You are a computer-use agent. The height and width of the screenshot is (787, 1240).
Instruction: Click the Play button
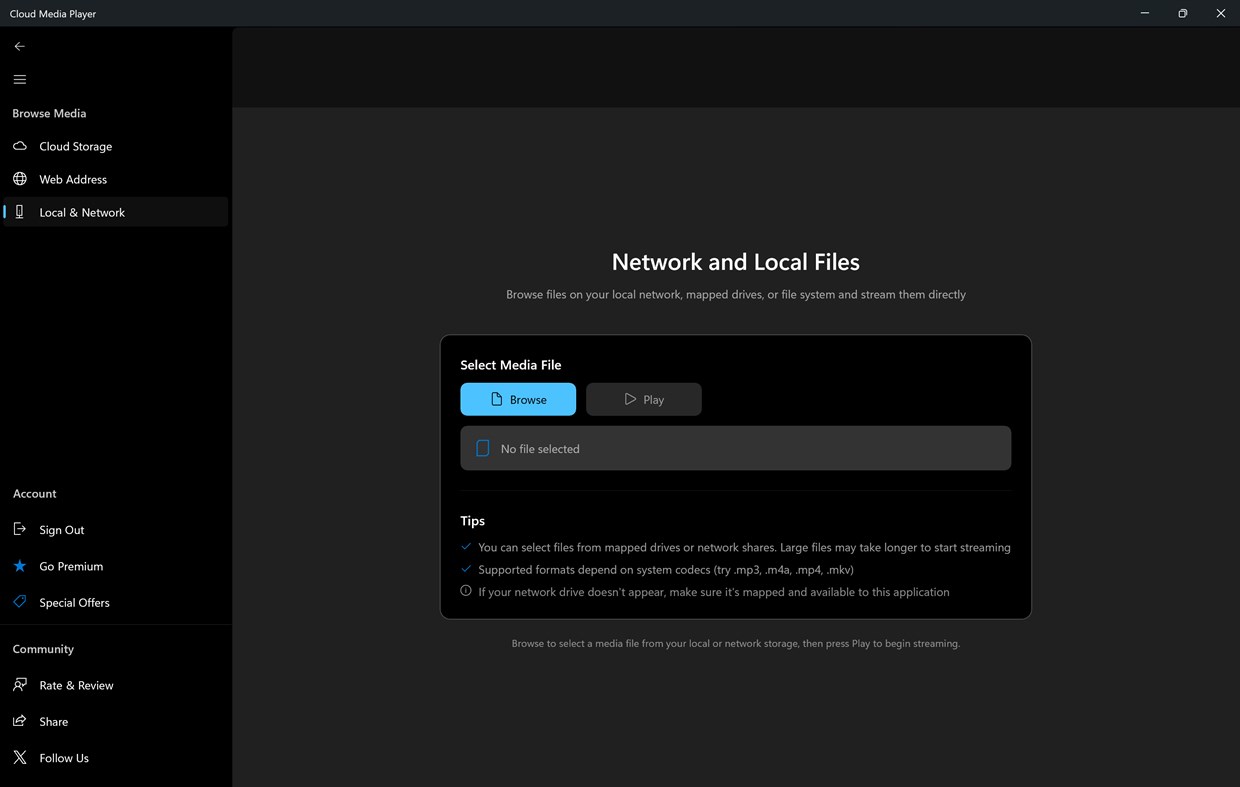pyautogui.click(x=643, y=398)
